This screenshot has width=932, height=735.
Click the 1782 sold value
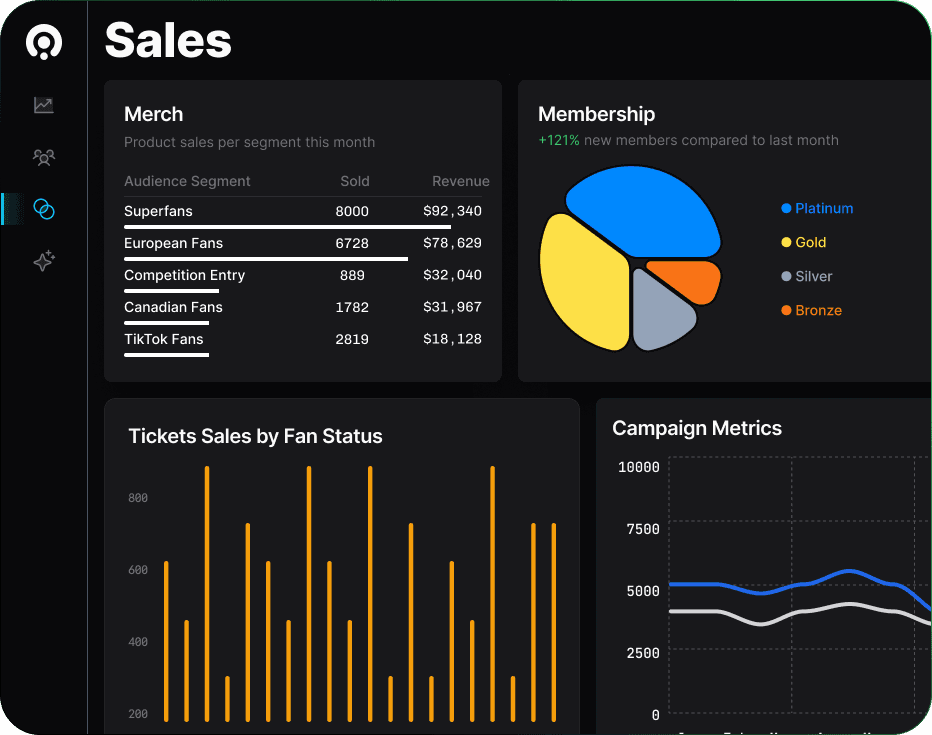(352, 307)
